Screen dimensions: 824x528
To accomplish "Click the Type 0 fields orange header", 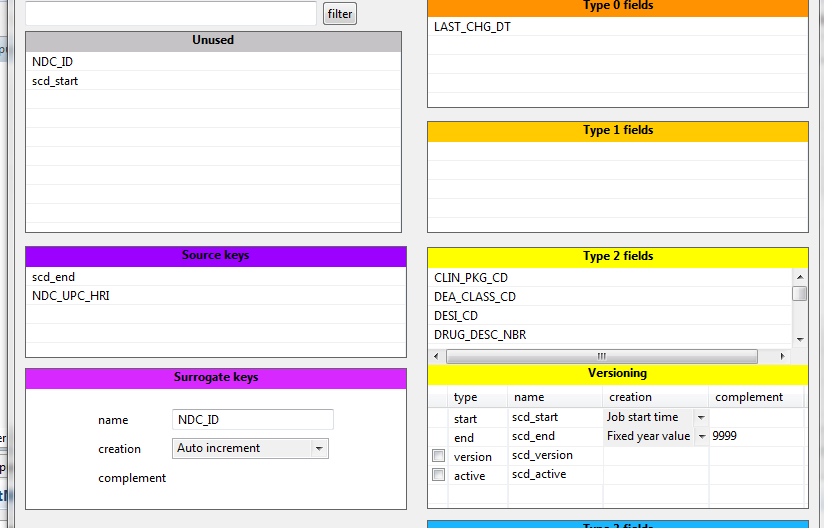I will click(x=617, y=7).
